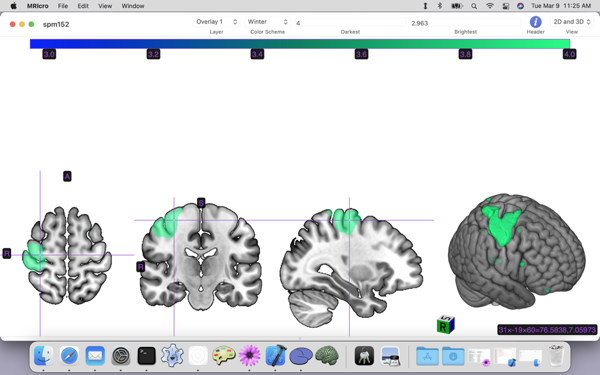Open Terminal from the dock
600x375 pixels.
coord(147,355)
